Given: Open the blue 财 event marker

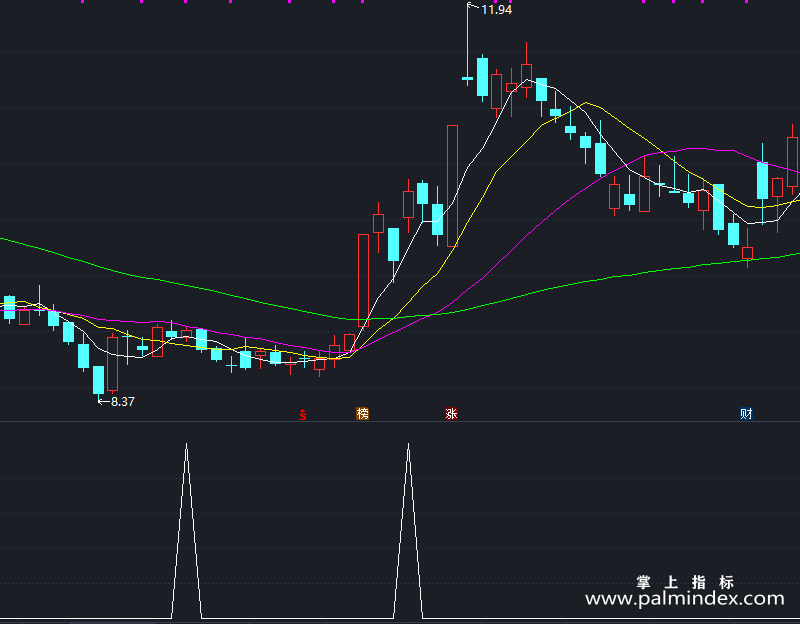Looking at the screenshot, I should pyautogui.click(x=746, y=413).
